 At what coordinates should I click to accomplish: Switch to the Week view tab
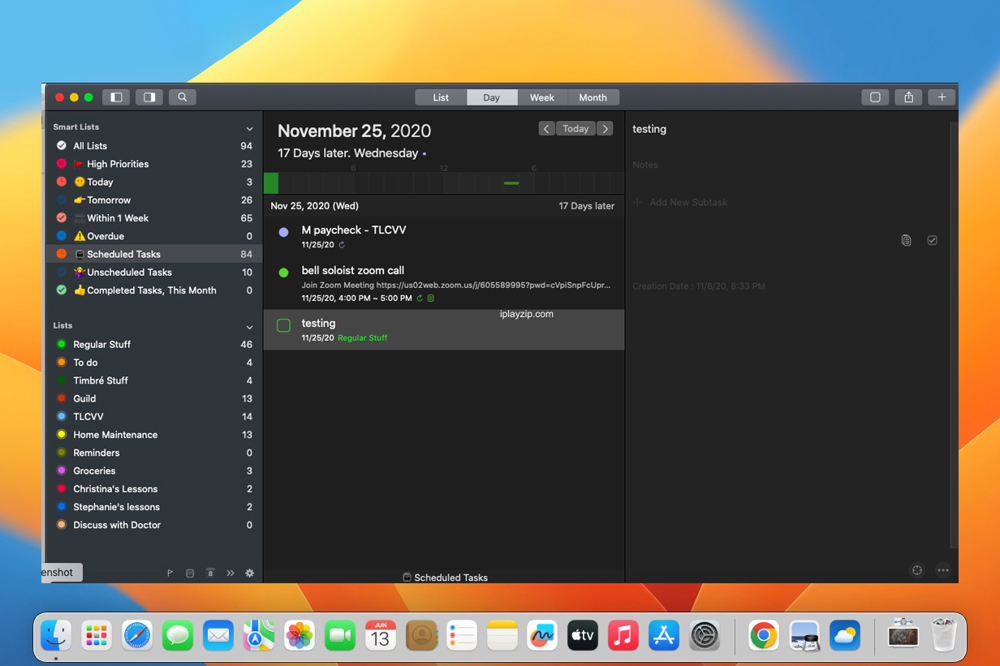(x=542, y=97)
